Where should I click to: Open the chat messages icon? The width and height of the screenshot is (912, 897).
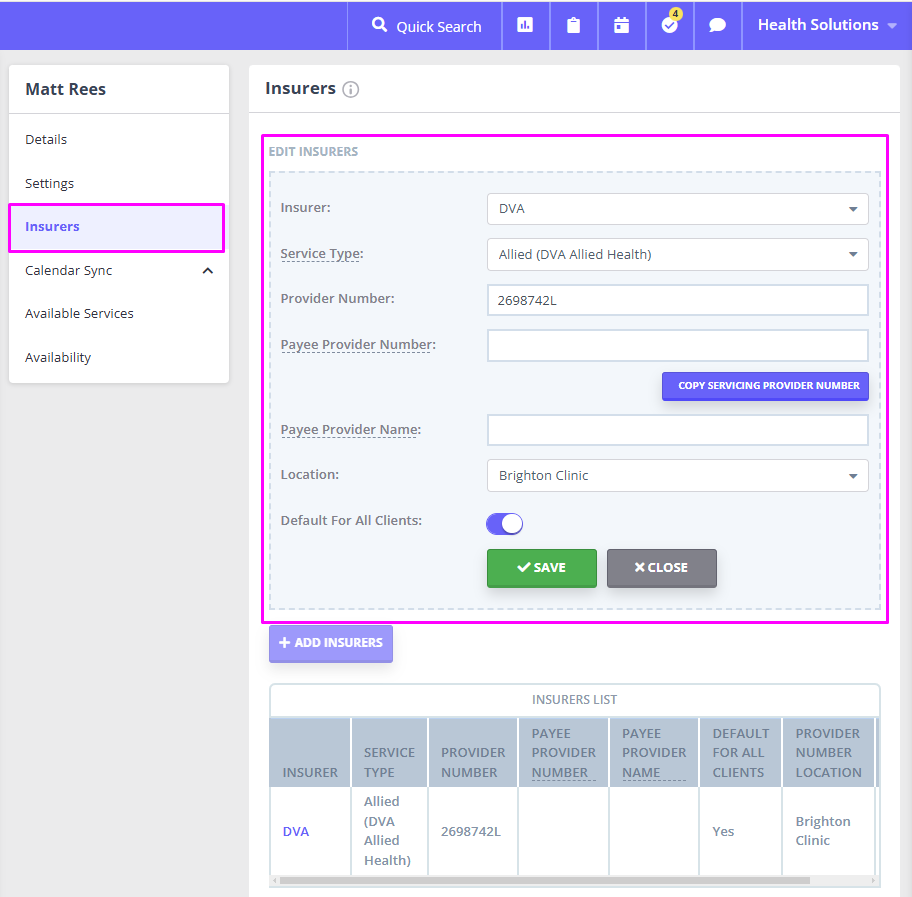pos(717,25)
